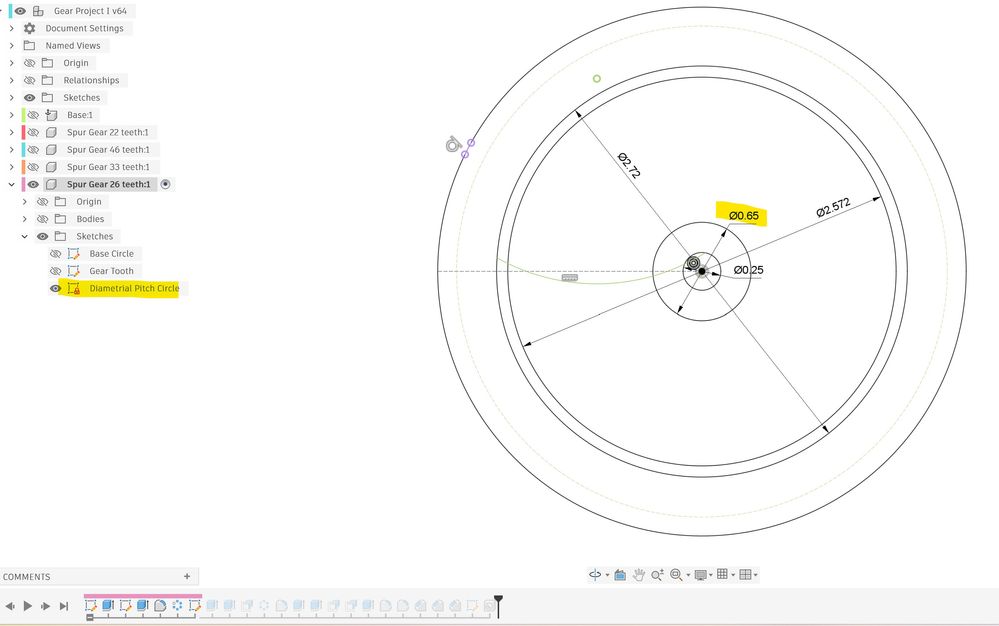Hide Spur Gear 26 teeth component
The width and height of the screenshot is (999, 626).
33,184
